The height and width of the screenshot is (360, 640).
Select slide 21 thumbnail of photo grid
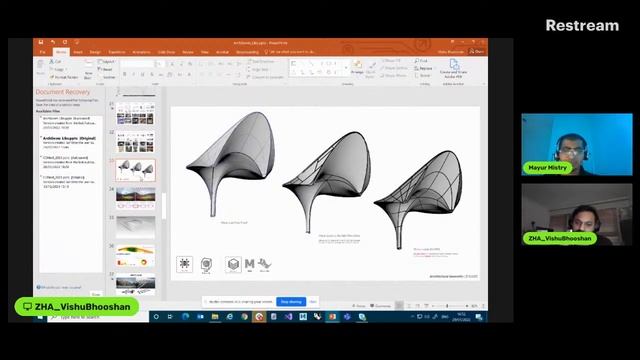pos(135,113)
